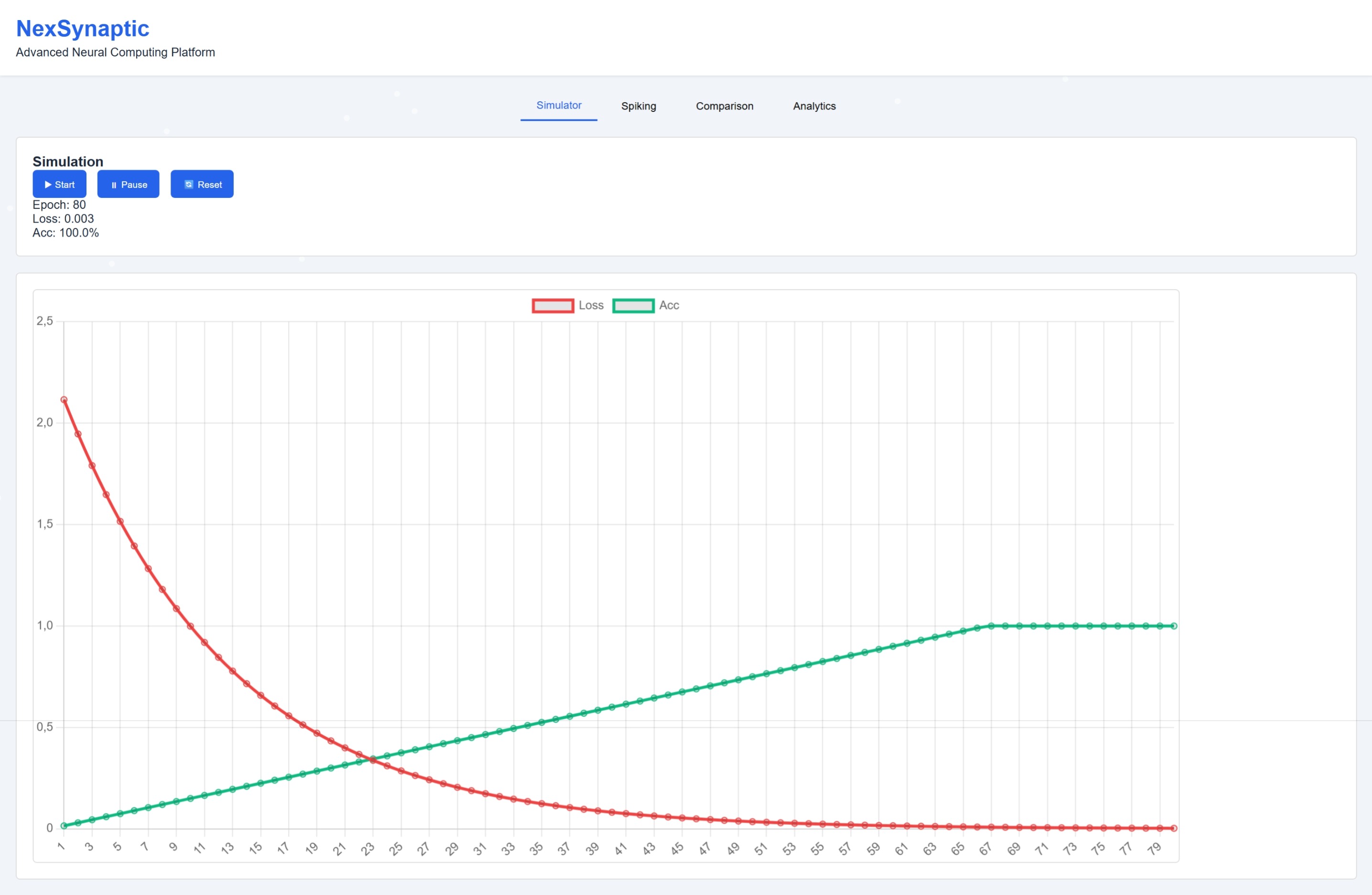Click the red Loss legend swatch
1372x895 pixels.
click(x=552, y=305)
